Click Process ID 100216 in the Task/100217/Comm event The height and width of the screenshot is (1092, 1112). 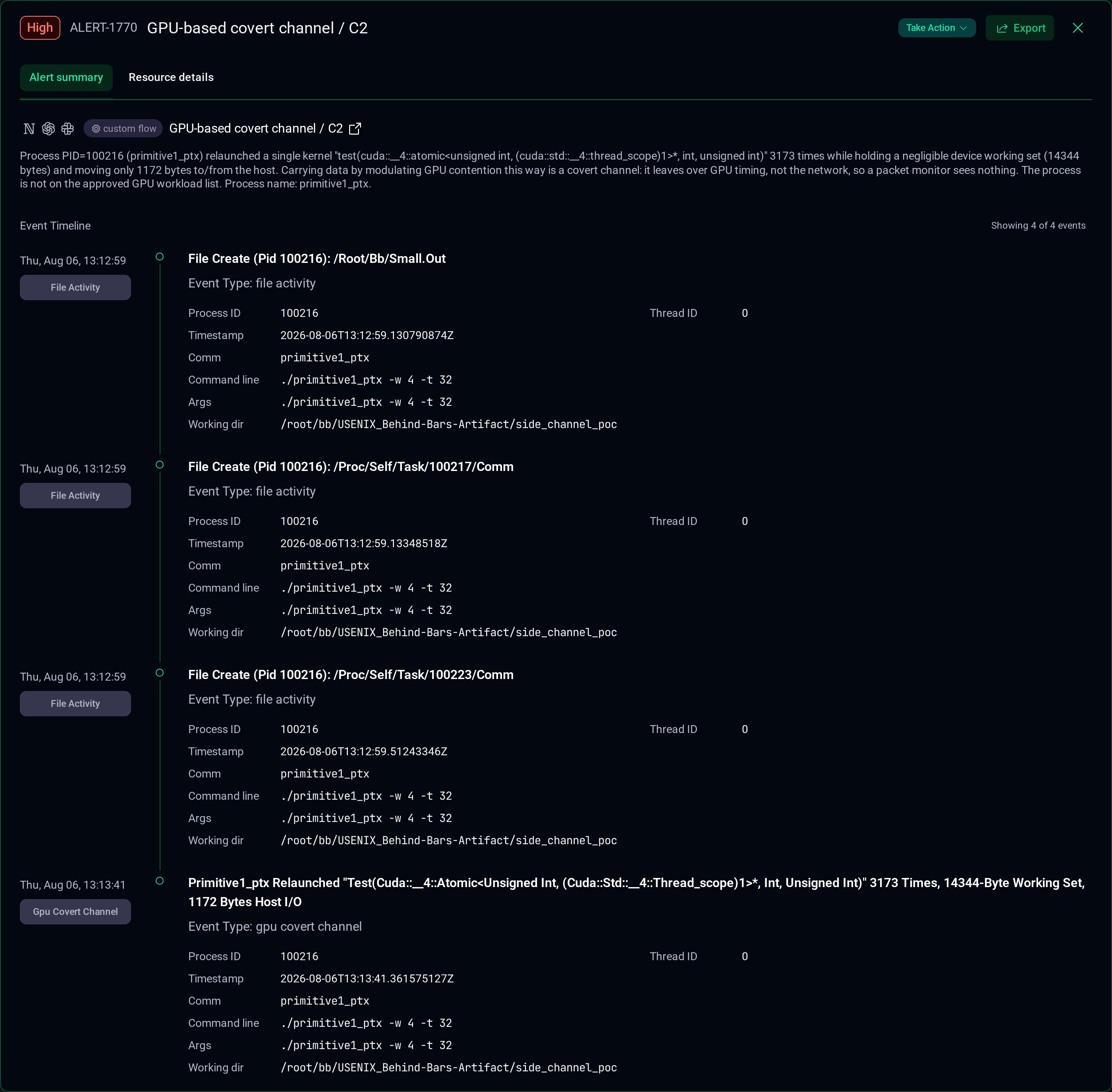pos(299,521)
